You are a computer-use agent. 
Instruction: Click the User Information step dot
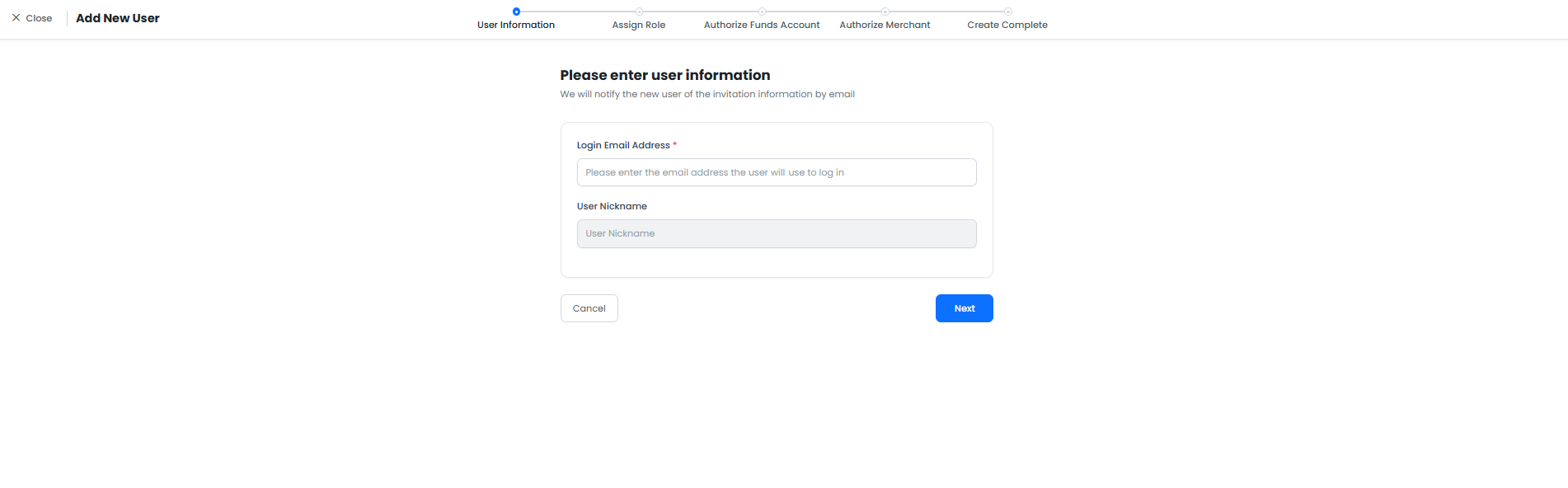coord(516,12)
